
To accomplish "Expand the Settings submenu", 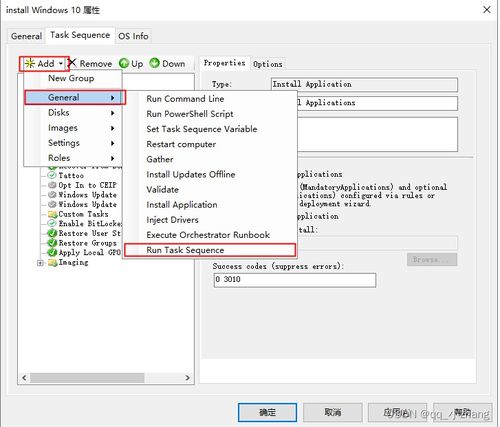I will [73, 143].
